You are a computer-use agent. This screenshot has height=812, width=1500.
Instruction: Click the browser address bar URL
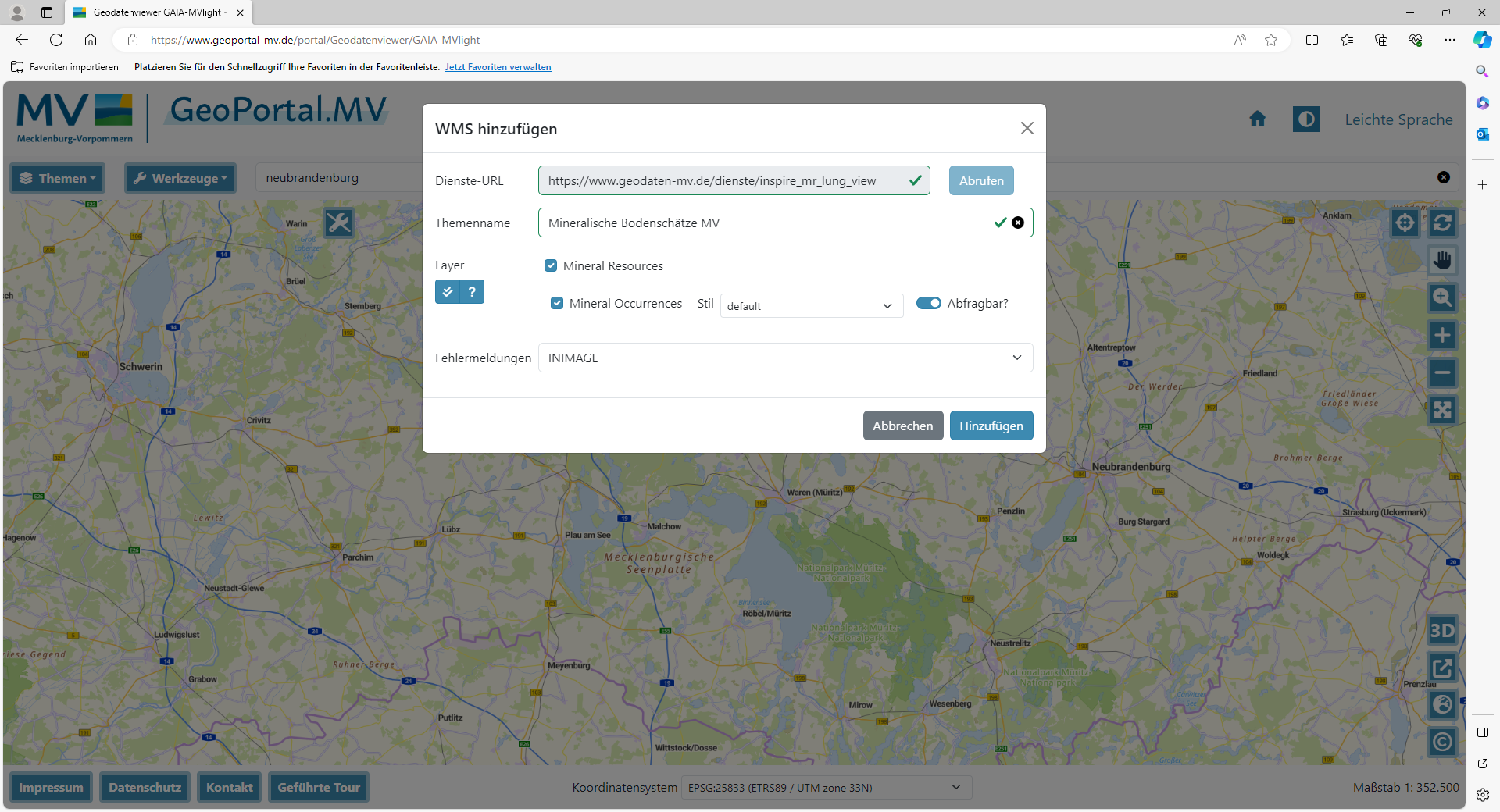click(315, 40)
